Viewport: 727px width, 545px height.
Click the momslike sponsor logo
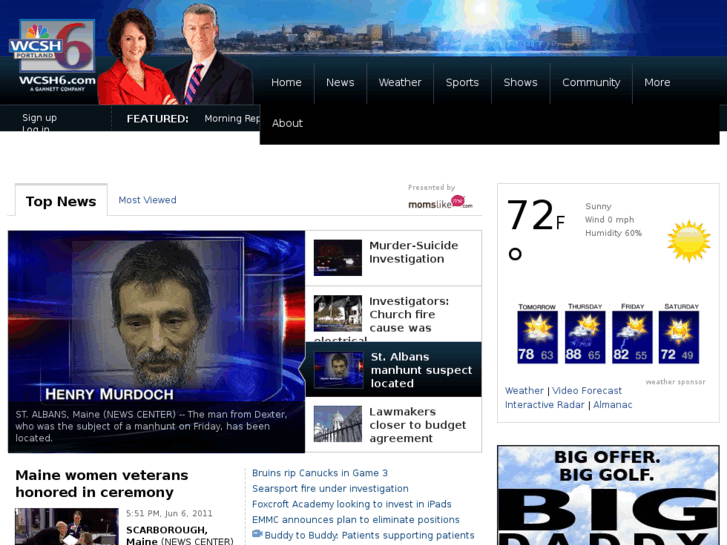pyautogui.click(x=440, y=202)
